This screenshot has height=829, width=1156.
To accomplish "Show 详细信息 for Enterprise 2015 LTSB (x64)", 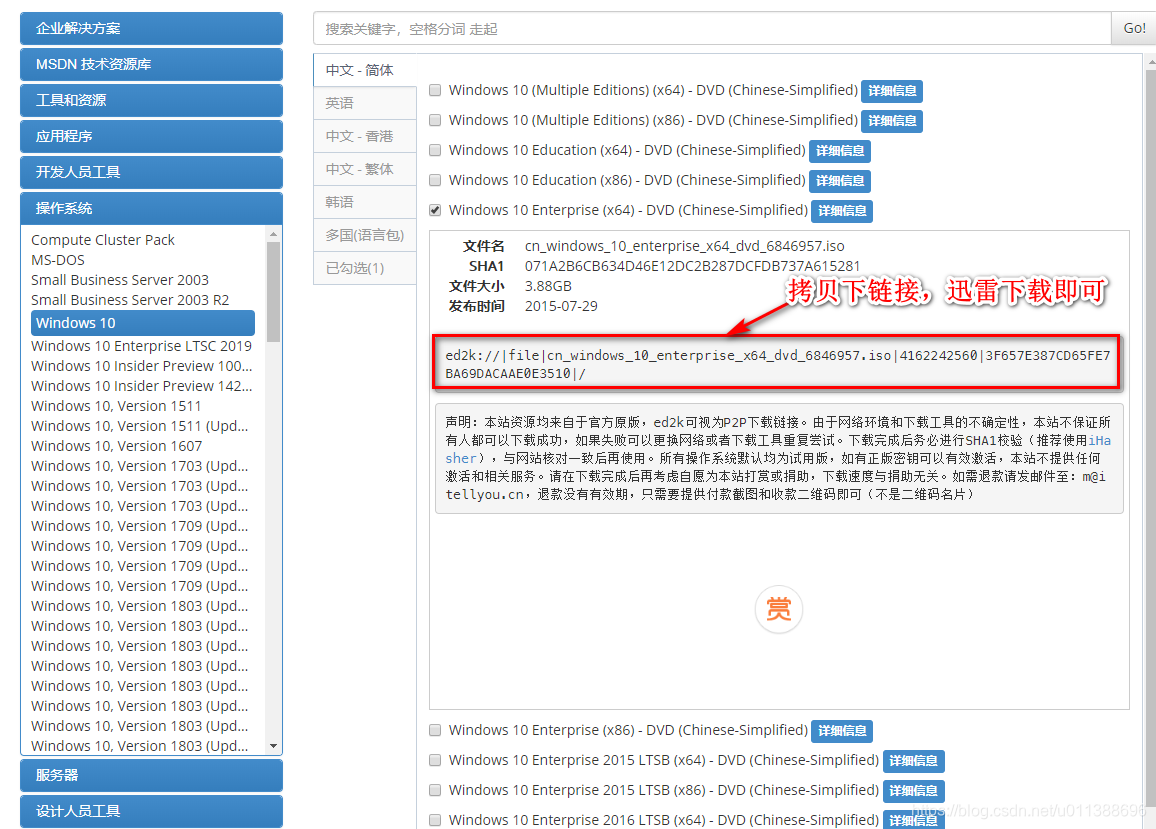I will [x=913, y=760].
